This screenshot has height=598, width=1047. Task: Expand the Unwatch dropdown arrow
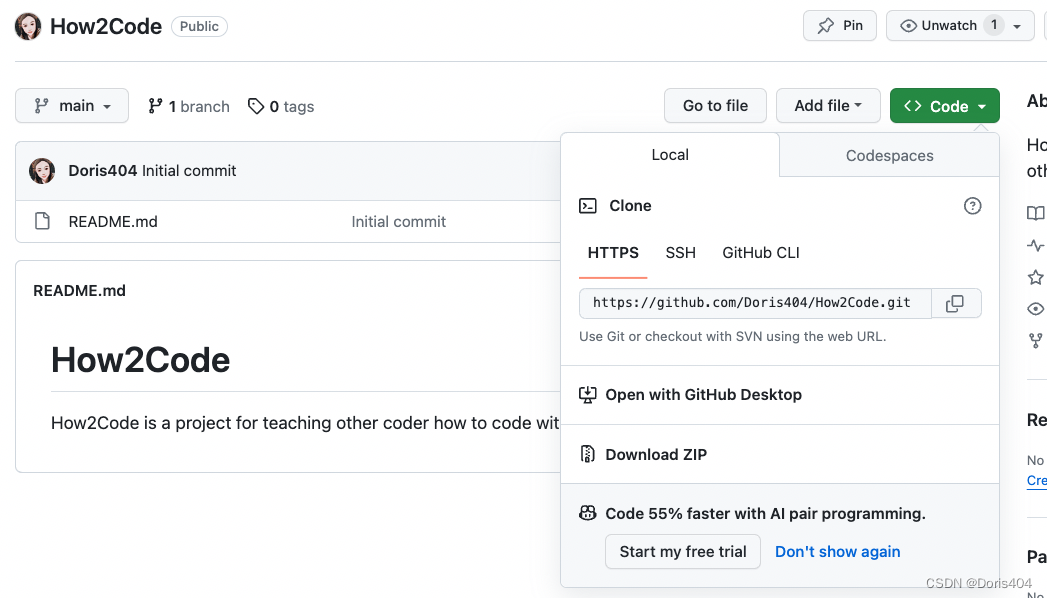coord(1017,27)
